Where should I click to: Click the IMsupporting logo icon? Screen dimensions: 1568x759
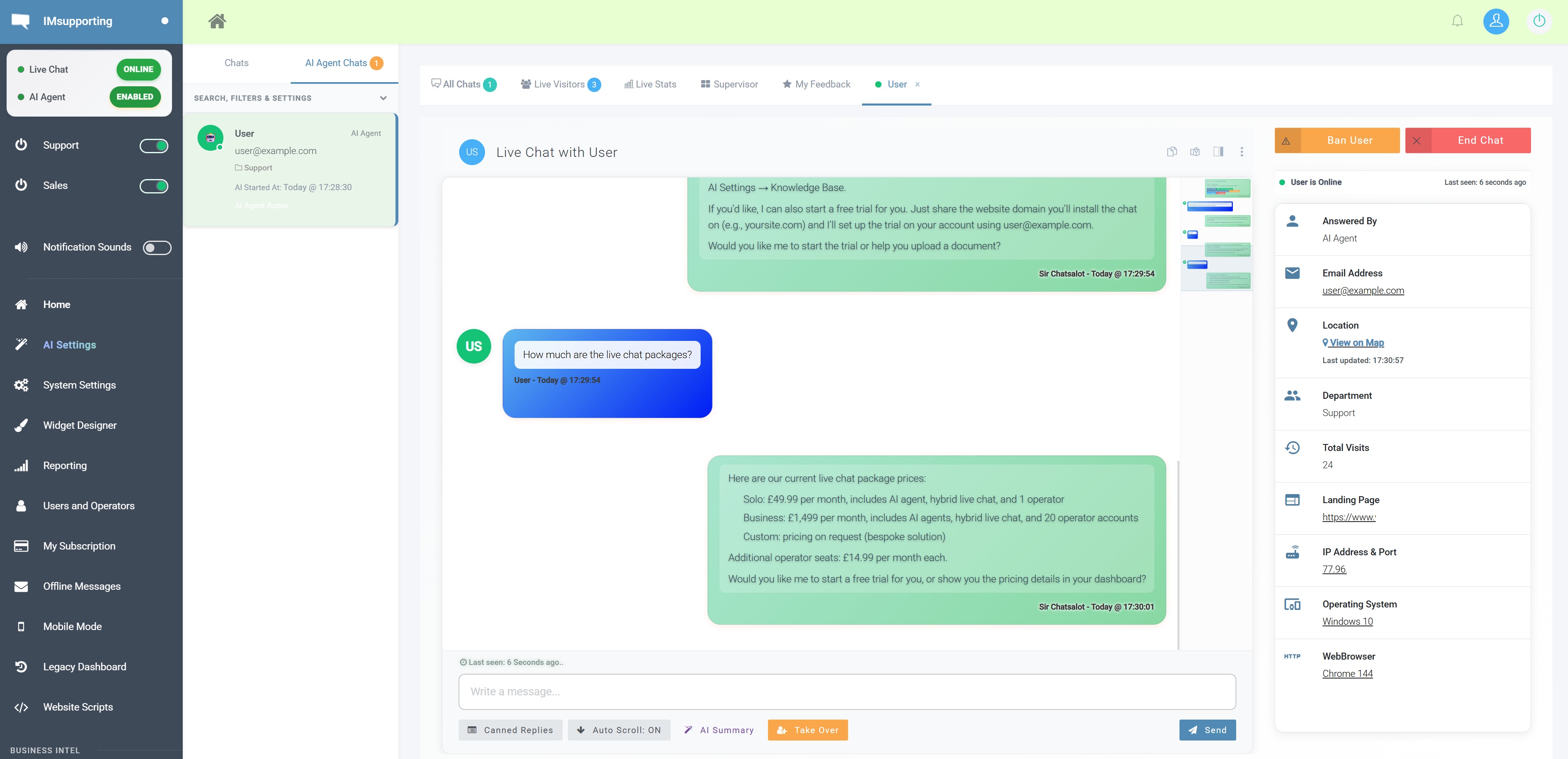point(21,21)
